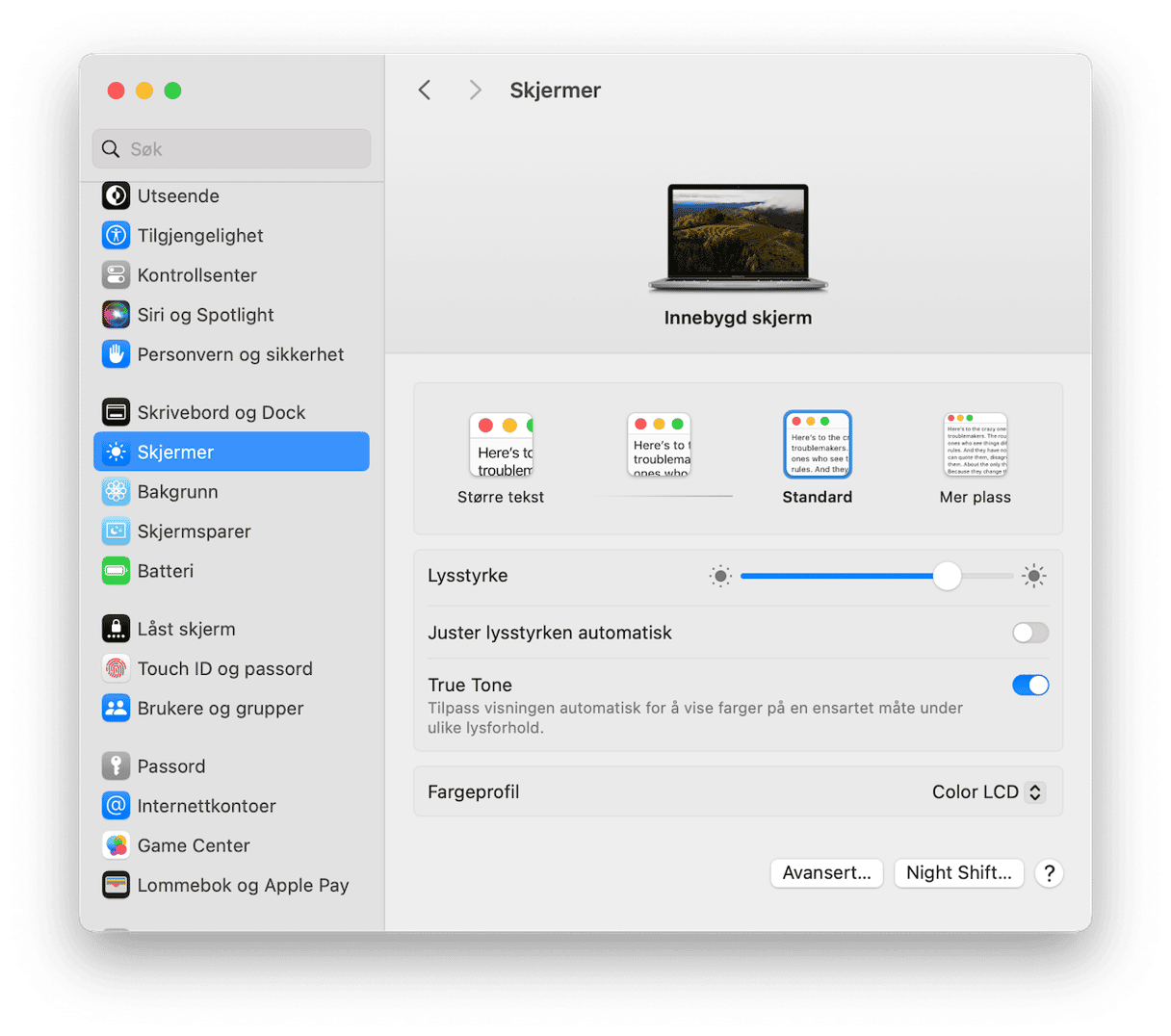This screenshot has height=1036, width=1171.
Task: Click the high-brightness sun icon
Action: coord(1034,576)
